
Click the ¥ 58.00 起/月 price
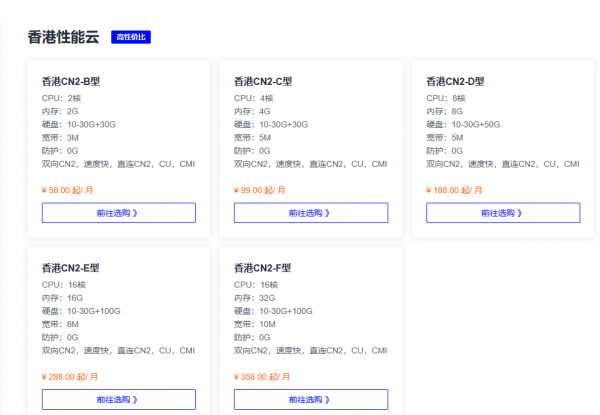tap(67, 190)
